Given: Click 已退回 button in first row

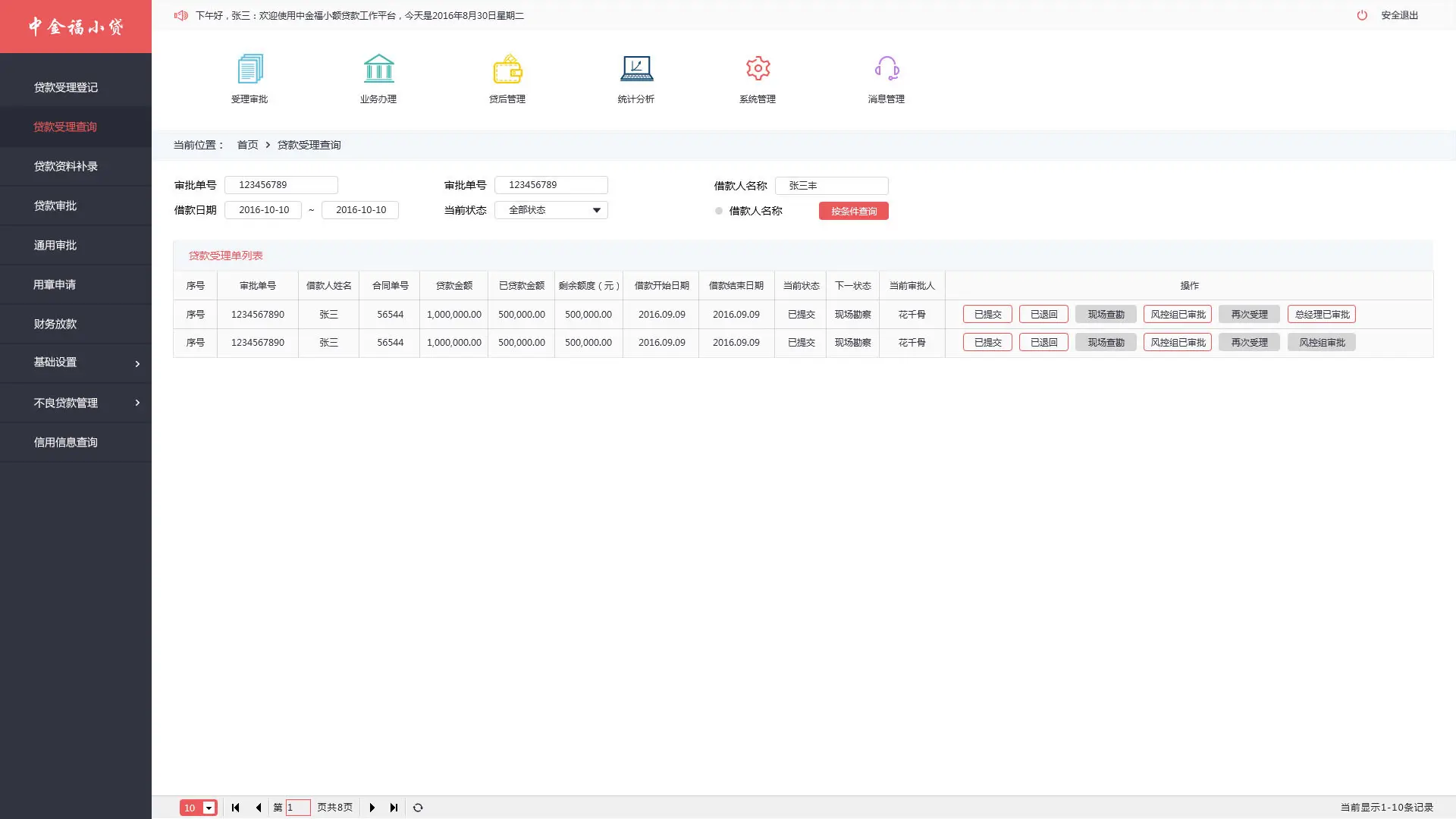Looking at the screenshot, I should [1043, 314].
